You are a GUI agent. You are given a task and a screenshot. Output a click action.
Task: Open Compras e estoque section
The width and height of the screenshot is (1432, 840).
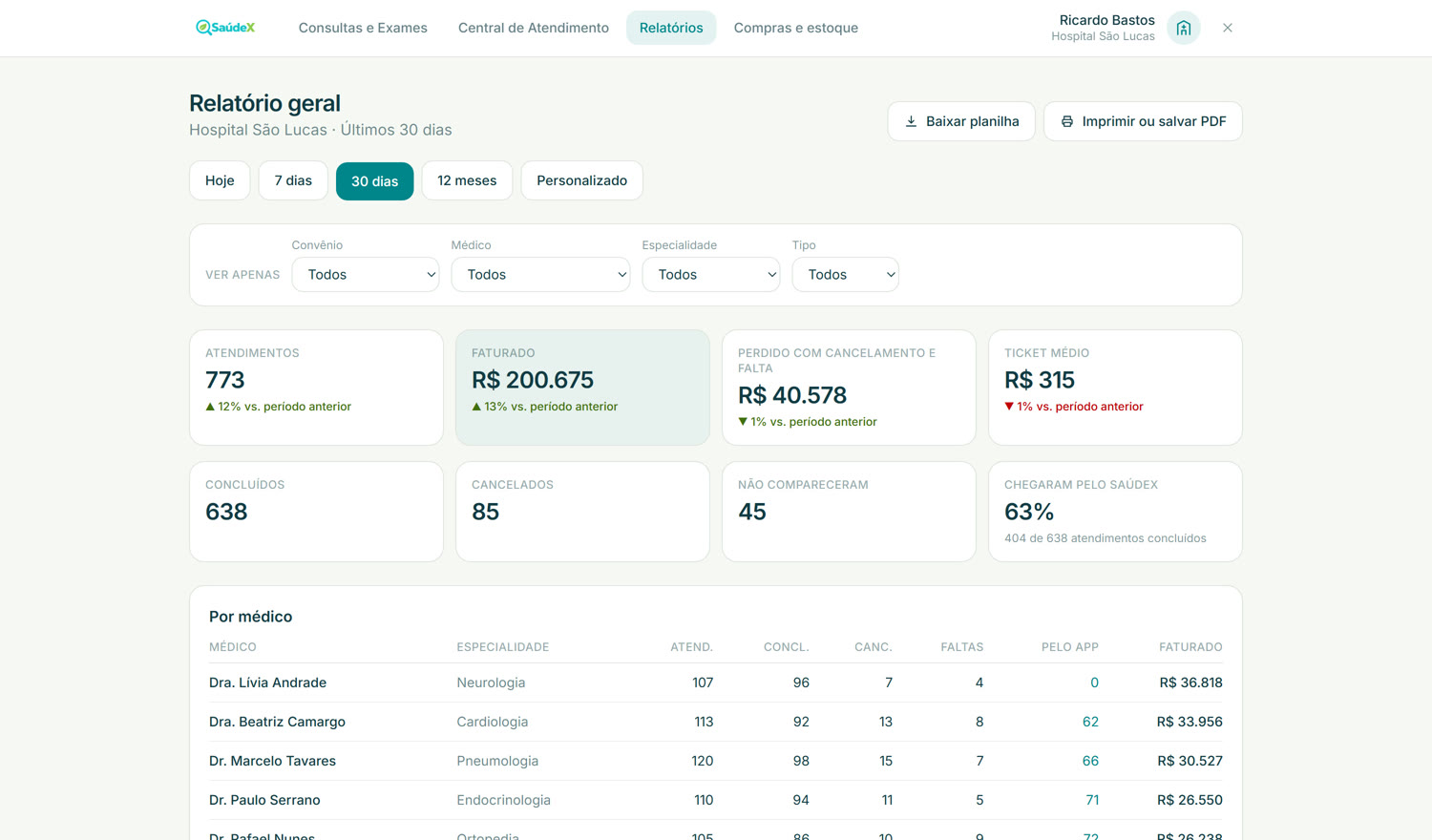[796, 28]
